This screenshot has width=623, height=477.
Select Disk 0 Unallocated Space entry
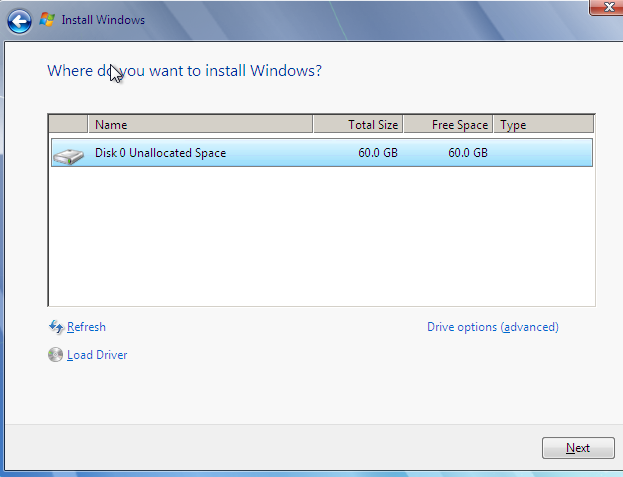pos(322,153)
